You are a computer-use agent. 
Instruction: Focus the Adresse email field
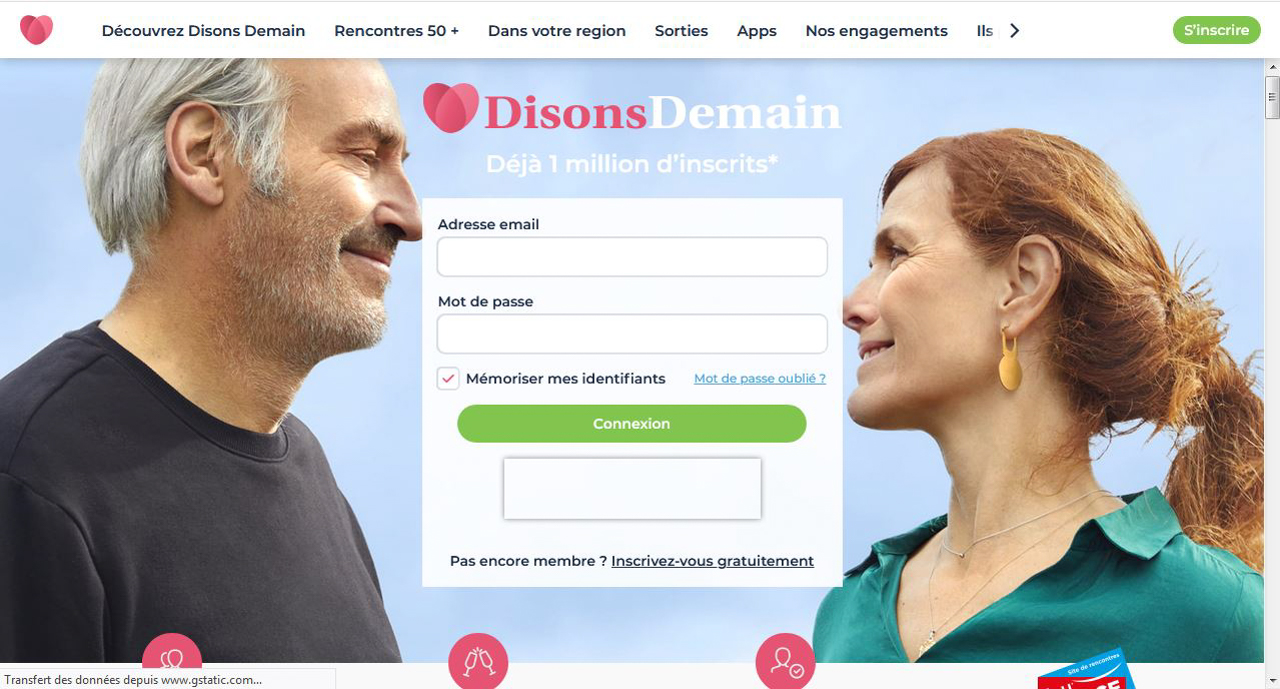pos(632,257)
